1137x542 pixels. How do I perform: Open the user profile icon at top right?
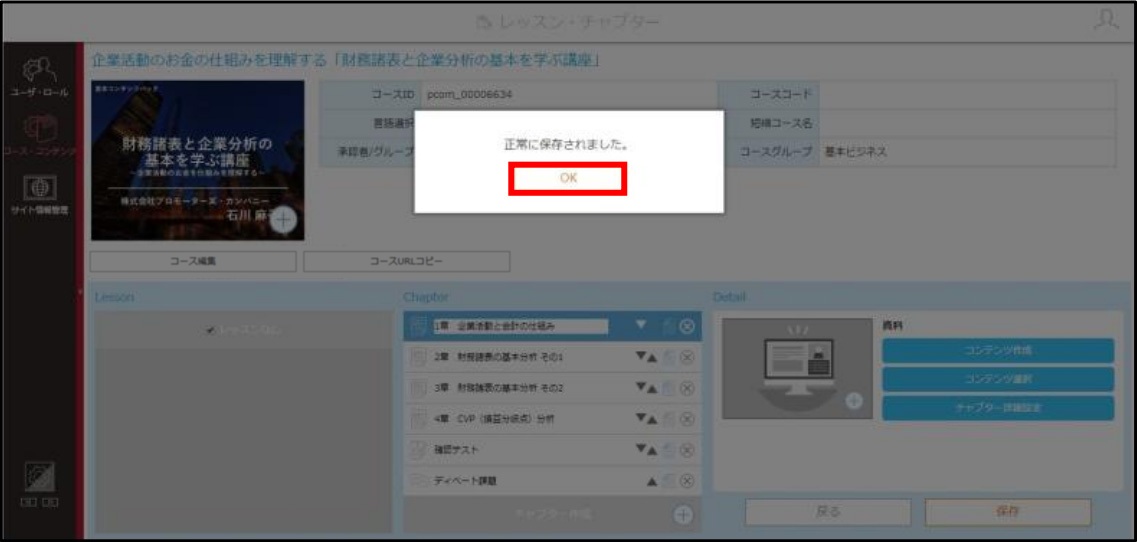click(x=1107, y=21)
